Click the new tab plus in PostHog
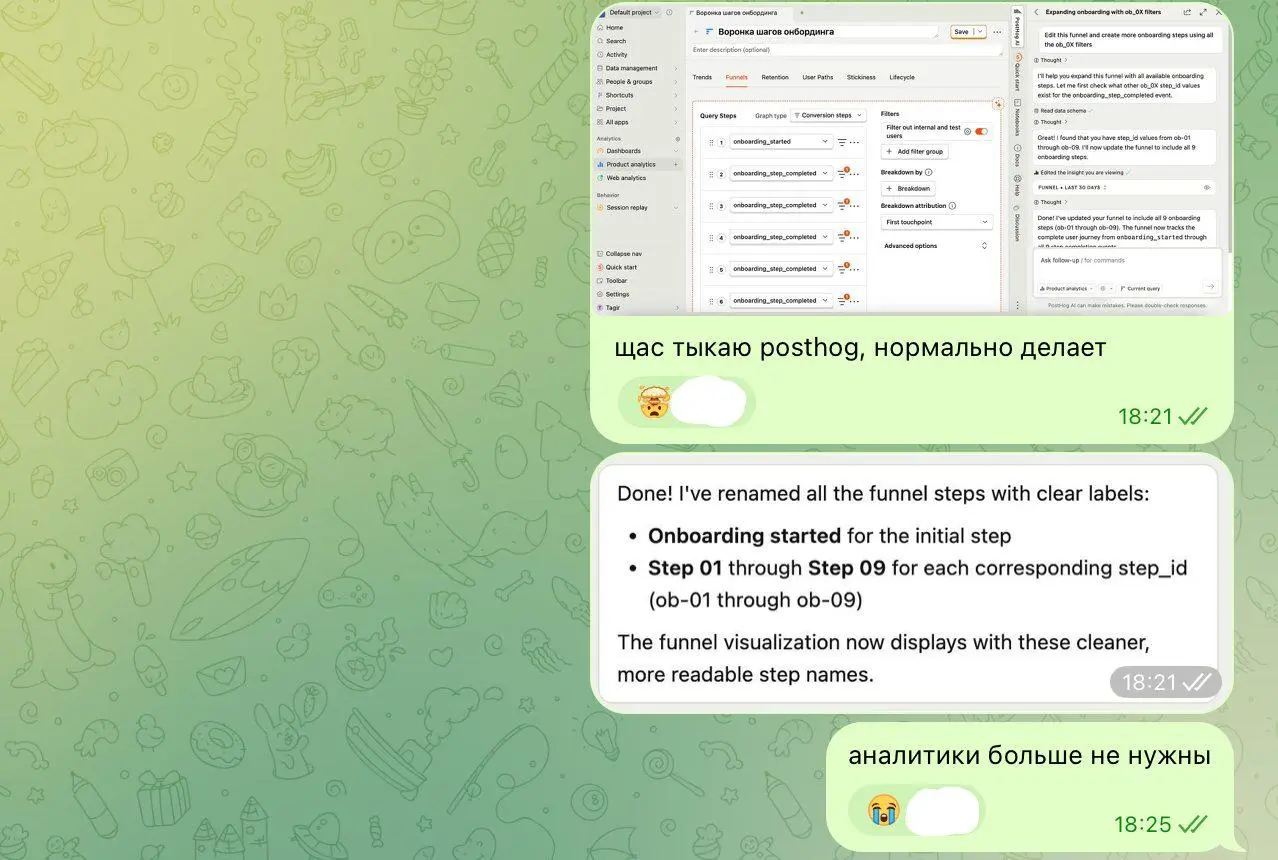1278x860 pixels. [x=801, y=12]
